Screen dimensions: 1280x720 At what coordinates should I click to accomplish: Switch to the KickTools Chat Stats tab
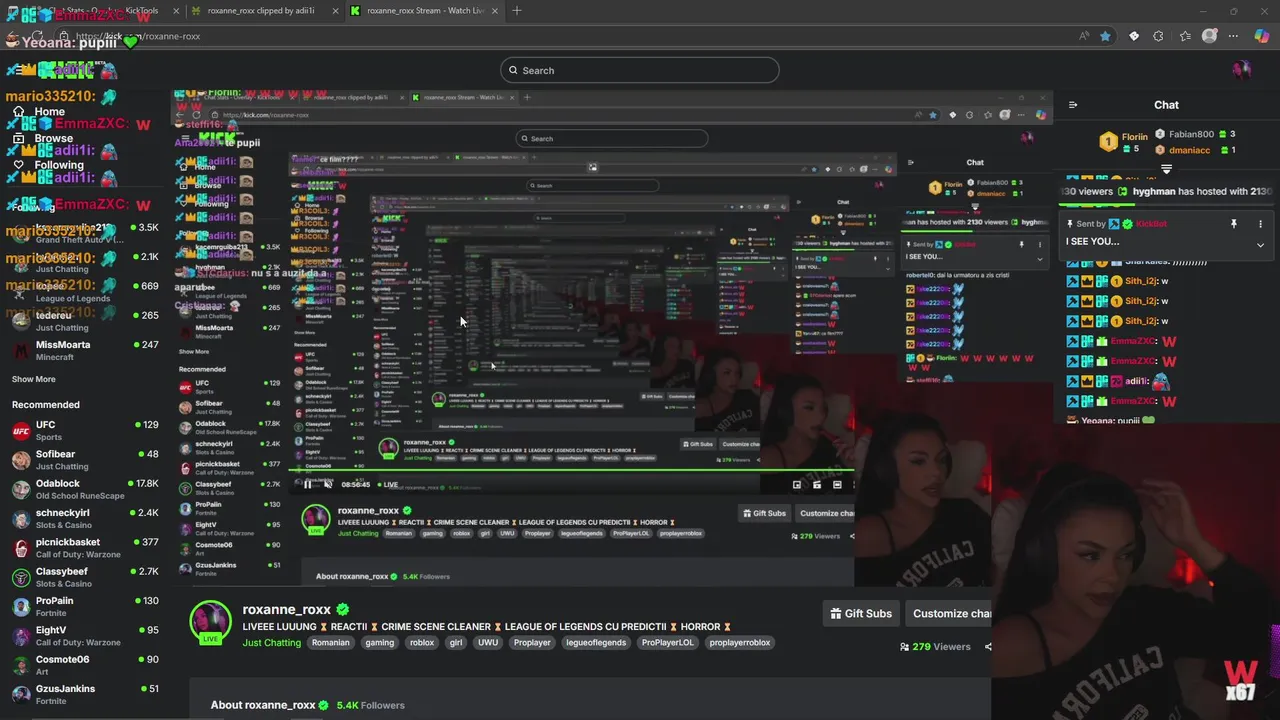click(x=95, y=11)
